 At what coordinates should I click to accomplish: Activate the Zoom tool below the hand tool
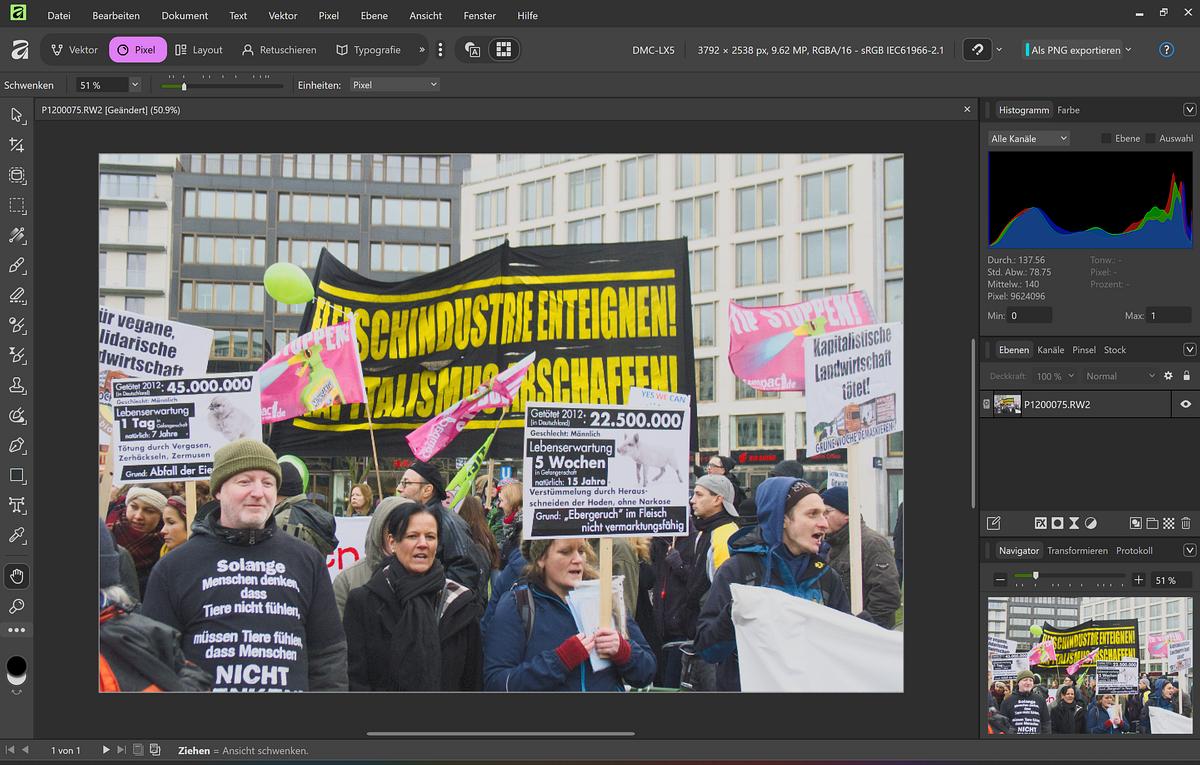coord(17,606)
